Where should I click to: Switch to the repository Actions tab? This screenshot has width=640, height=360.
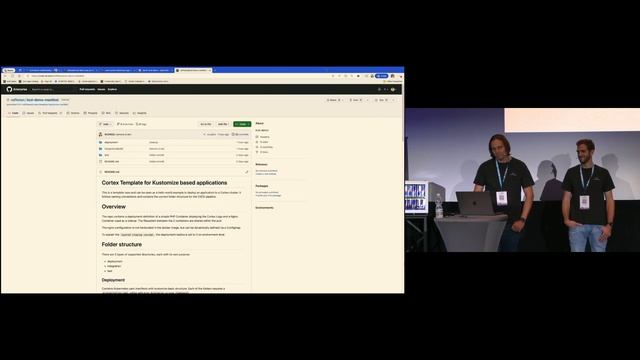tap(73, 113)
